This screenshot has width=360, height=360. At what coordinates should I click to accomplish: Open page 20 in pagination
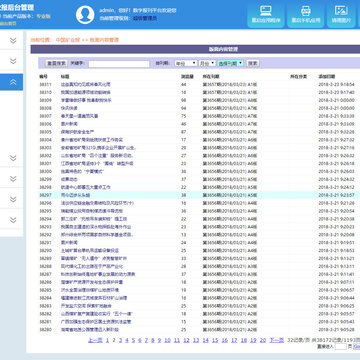coord(263,340)
